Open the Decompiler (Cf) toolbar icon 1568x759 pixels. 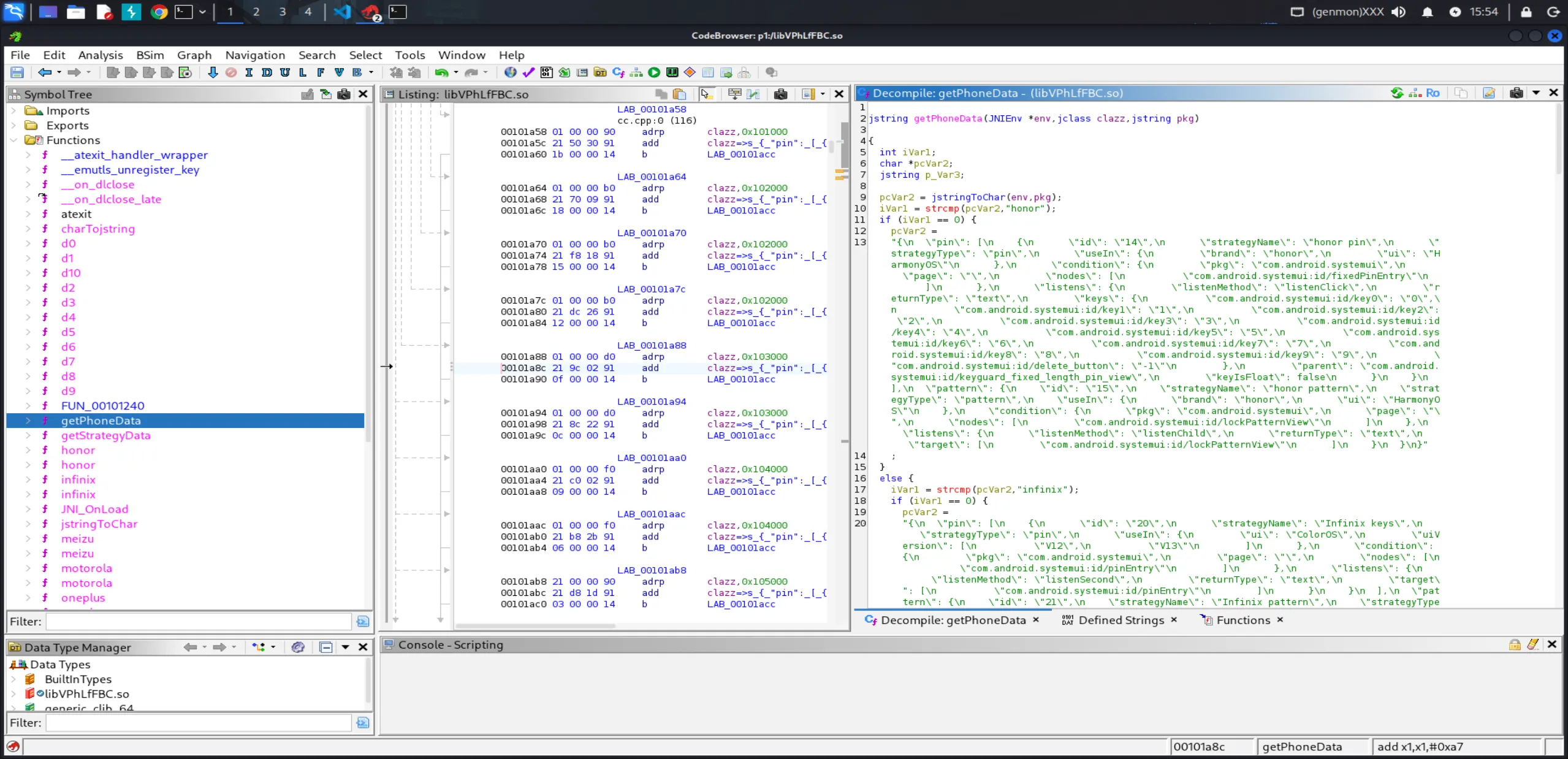point(618,72)
